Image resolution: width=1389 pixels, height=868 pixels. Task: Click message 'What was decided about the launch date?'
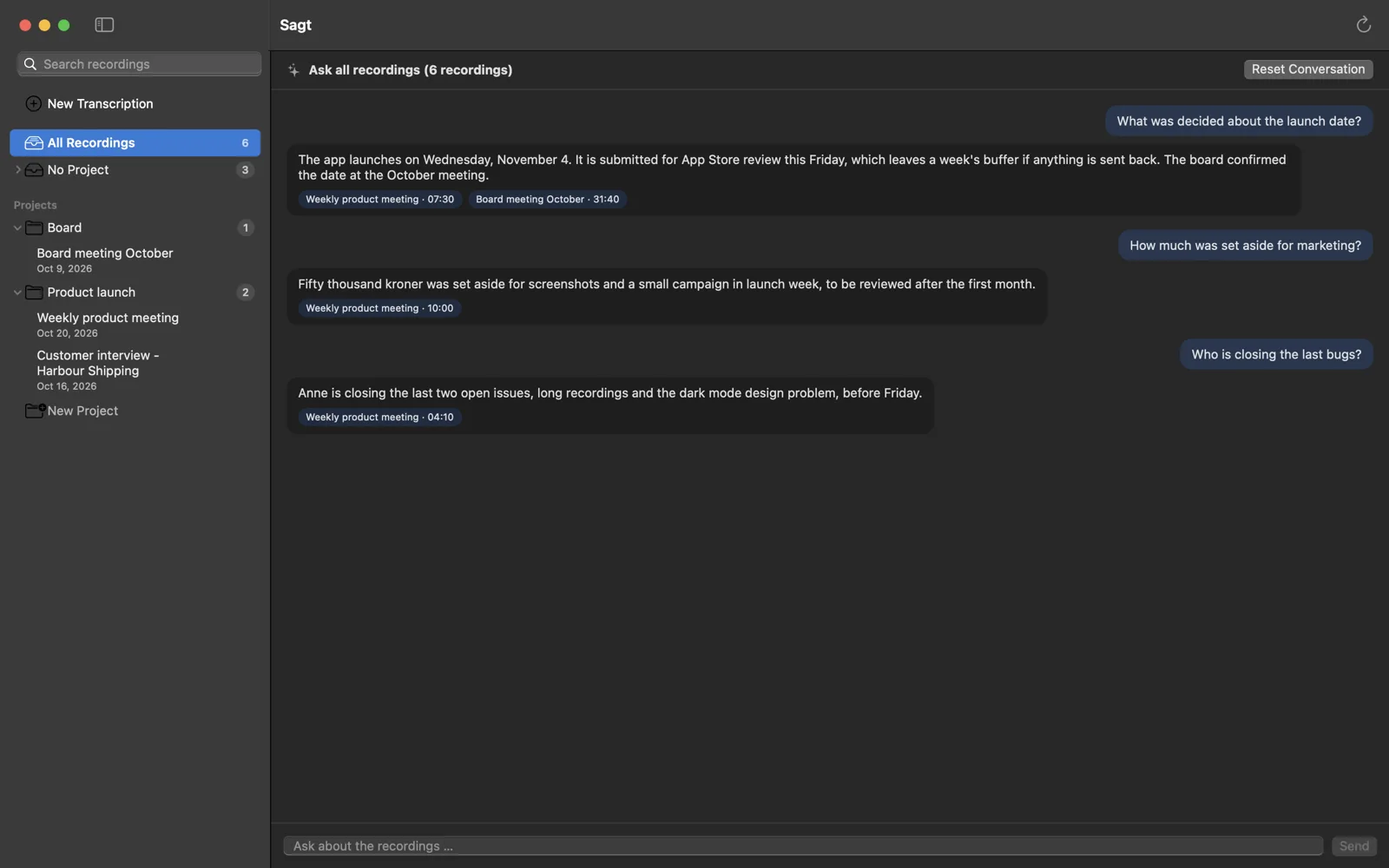click(x=1239, y=122)
